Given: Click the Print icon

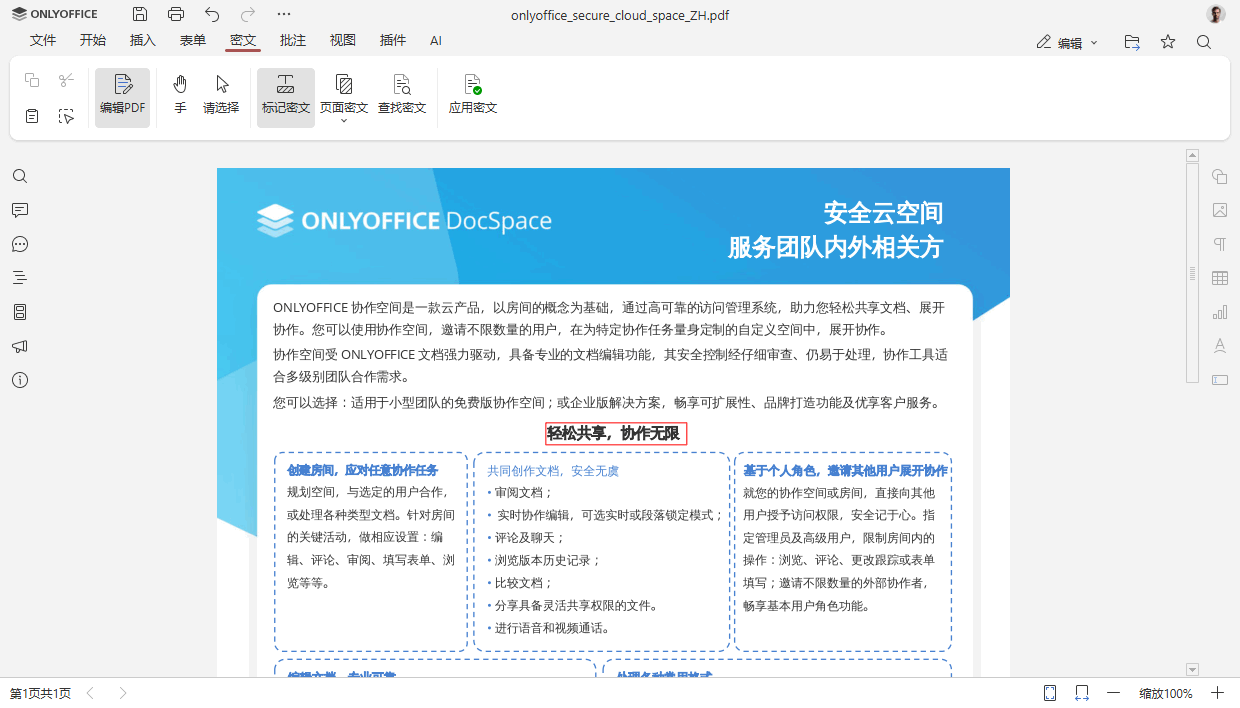Looking at the screenshot, I should [176, 14].
